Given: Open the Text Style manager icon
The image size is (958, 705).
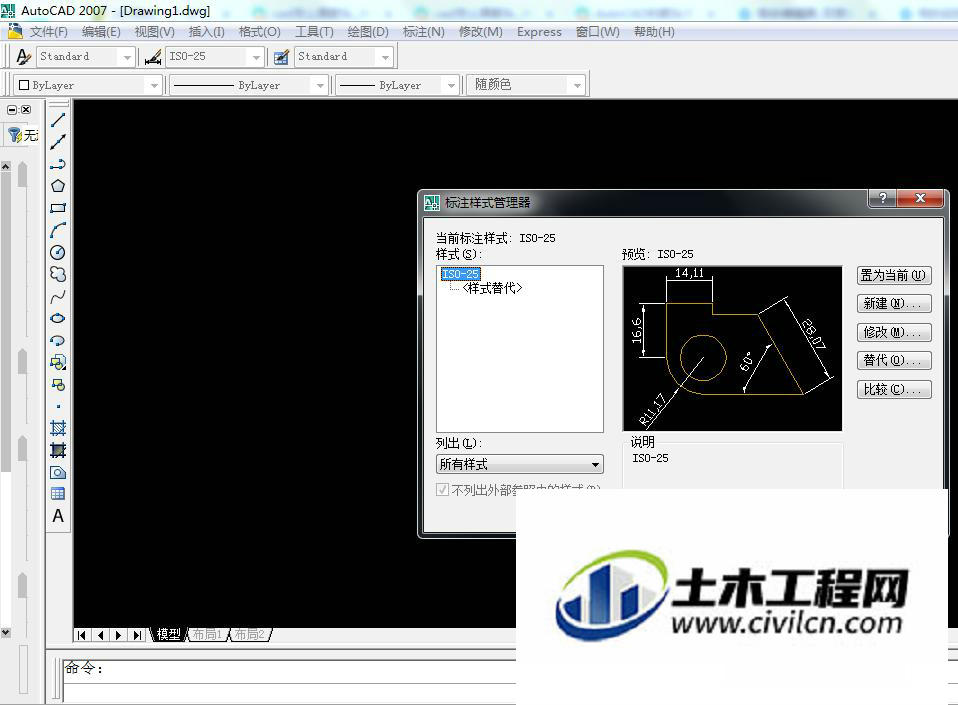Looking at the screenshot, I should pyautogui.click(x=23, y=57).
